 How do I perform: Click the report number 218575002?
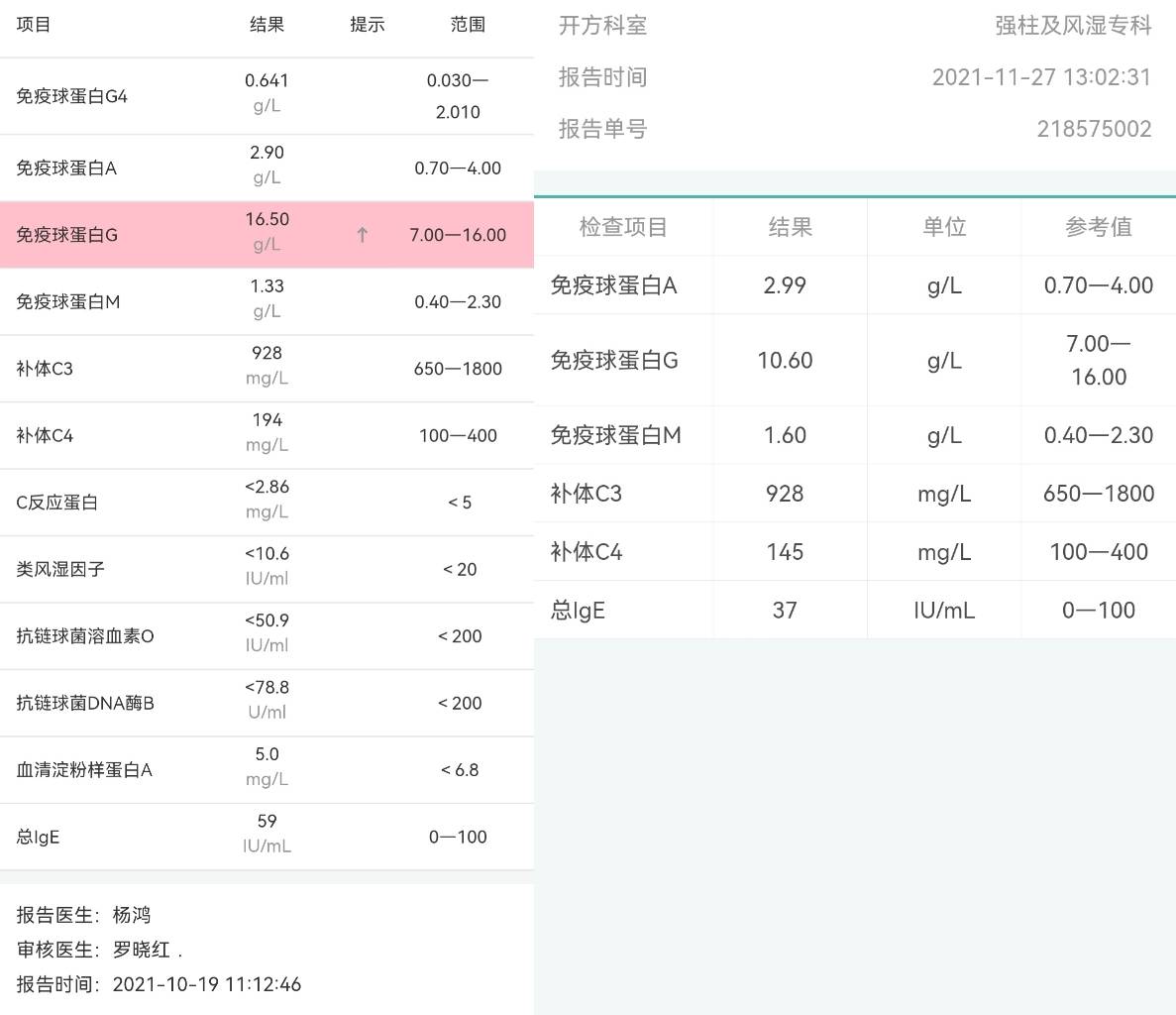(1094, 129)
